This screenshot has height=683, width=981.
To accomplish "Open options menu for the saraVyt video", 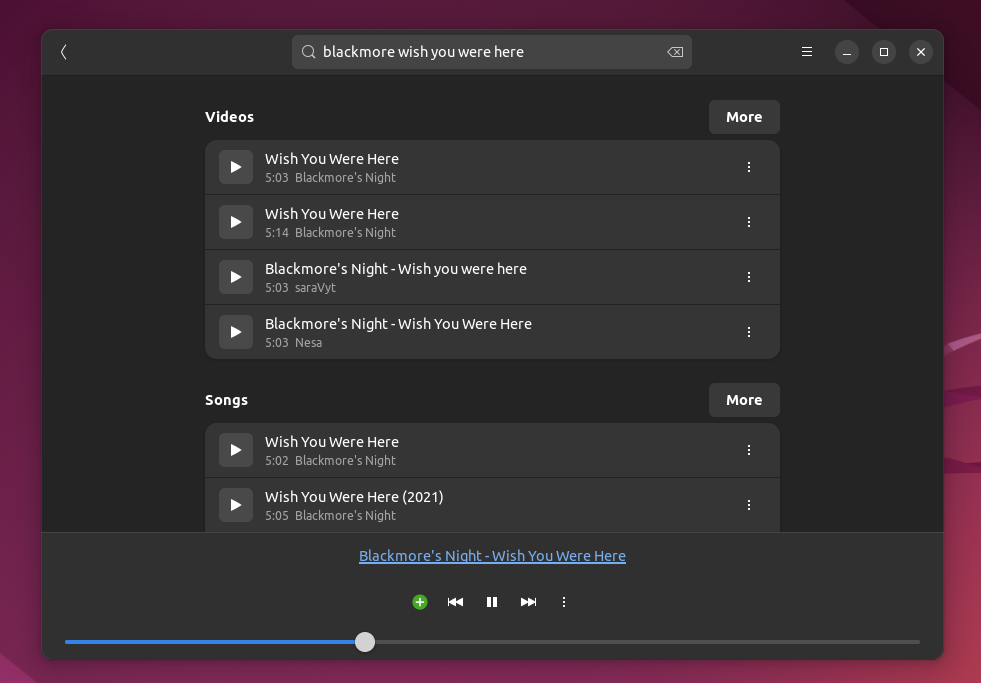I will [749, 277].
